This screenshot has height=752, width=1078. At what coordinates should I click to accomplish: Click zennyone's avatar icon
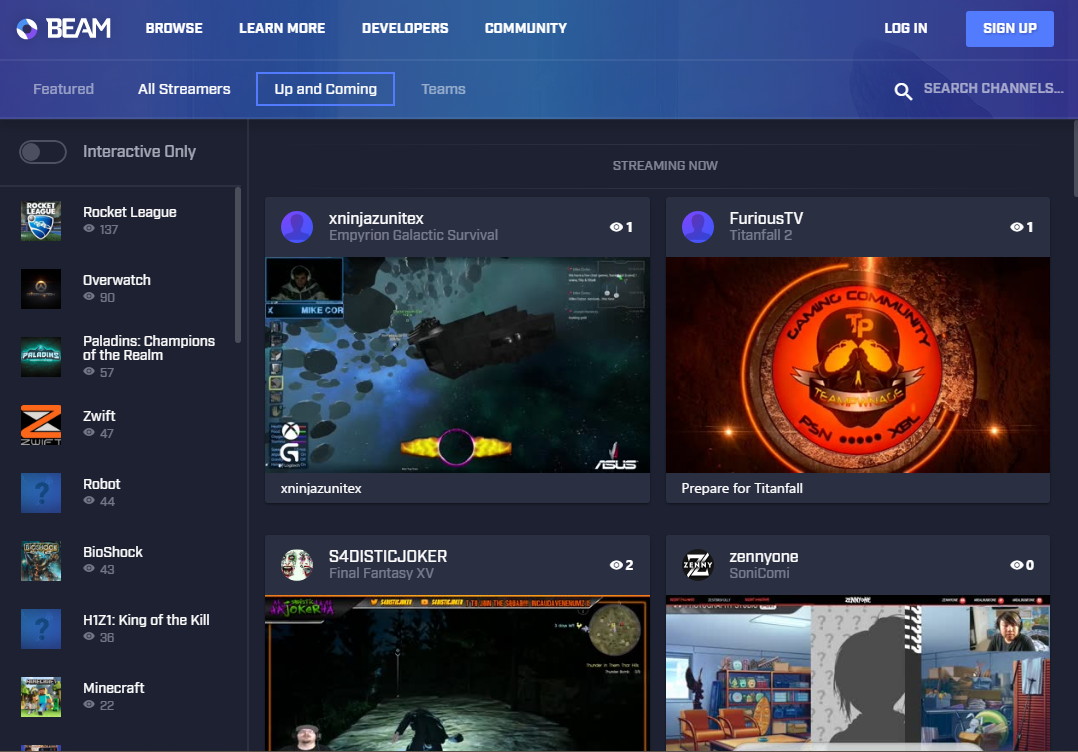tap(698, 565)
